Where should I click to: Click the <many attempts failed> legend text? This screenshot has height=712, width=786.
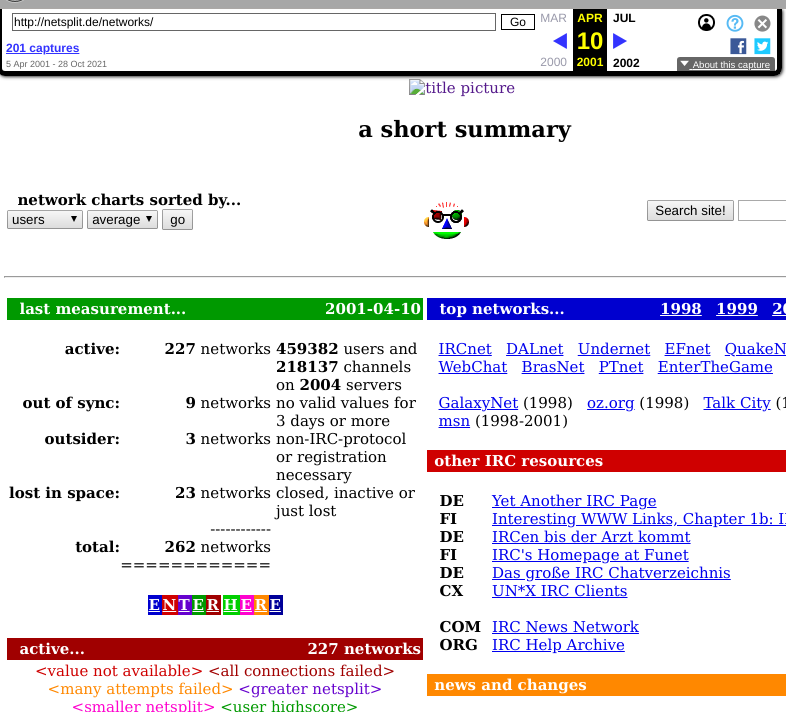pos(140,689)
